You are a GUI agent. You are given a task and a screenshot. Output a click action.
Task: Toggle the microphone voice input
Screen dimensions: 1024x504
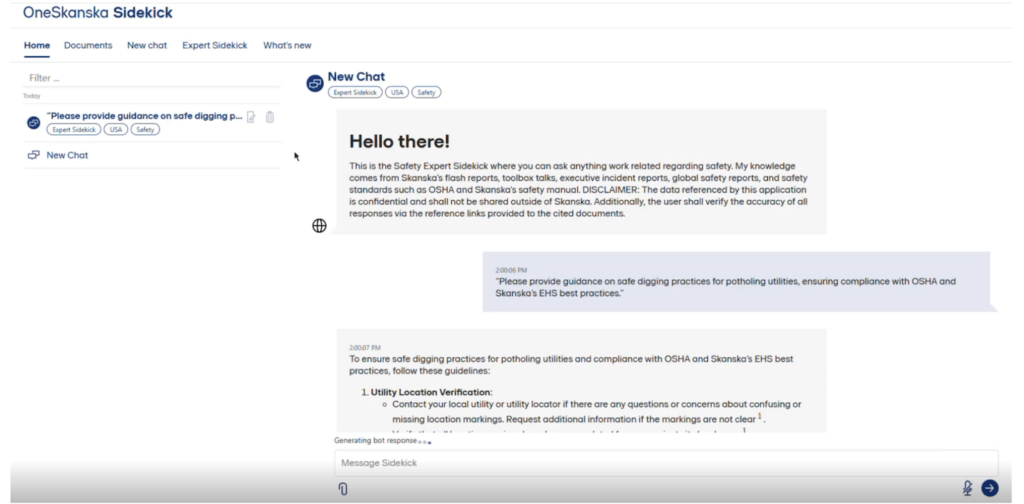pos(967,488)
